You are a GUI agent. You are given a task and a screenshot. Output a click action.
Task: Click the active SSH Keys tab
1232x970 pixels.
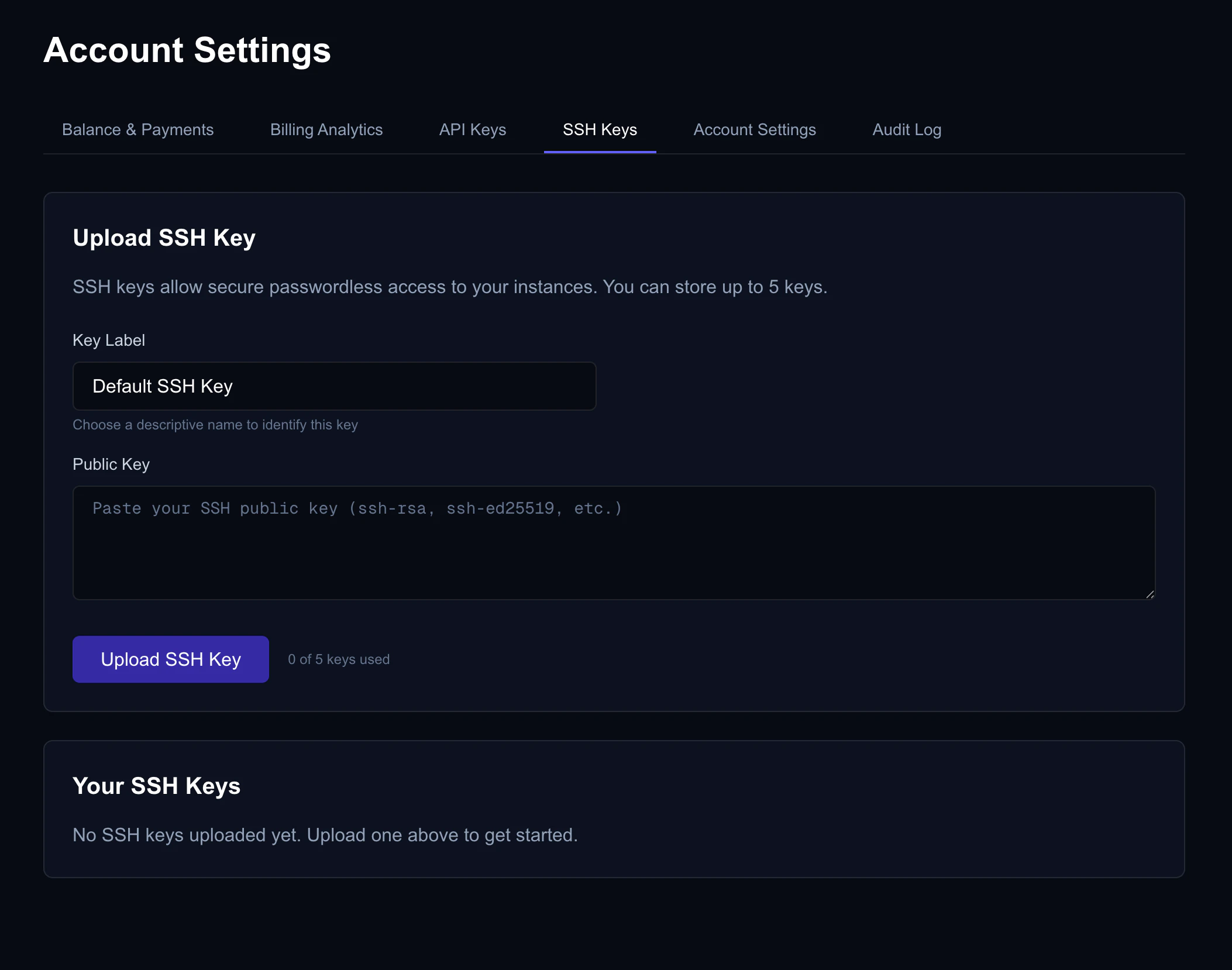(x=600, y=129)
